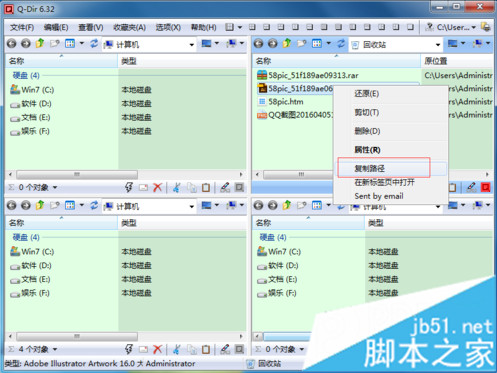Click red square icon in Recycle Bin status bar
Screen dimensions: 497x373
tap(486, 187)
